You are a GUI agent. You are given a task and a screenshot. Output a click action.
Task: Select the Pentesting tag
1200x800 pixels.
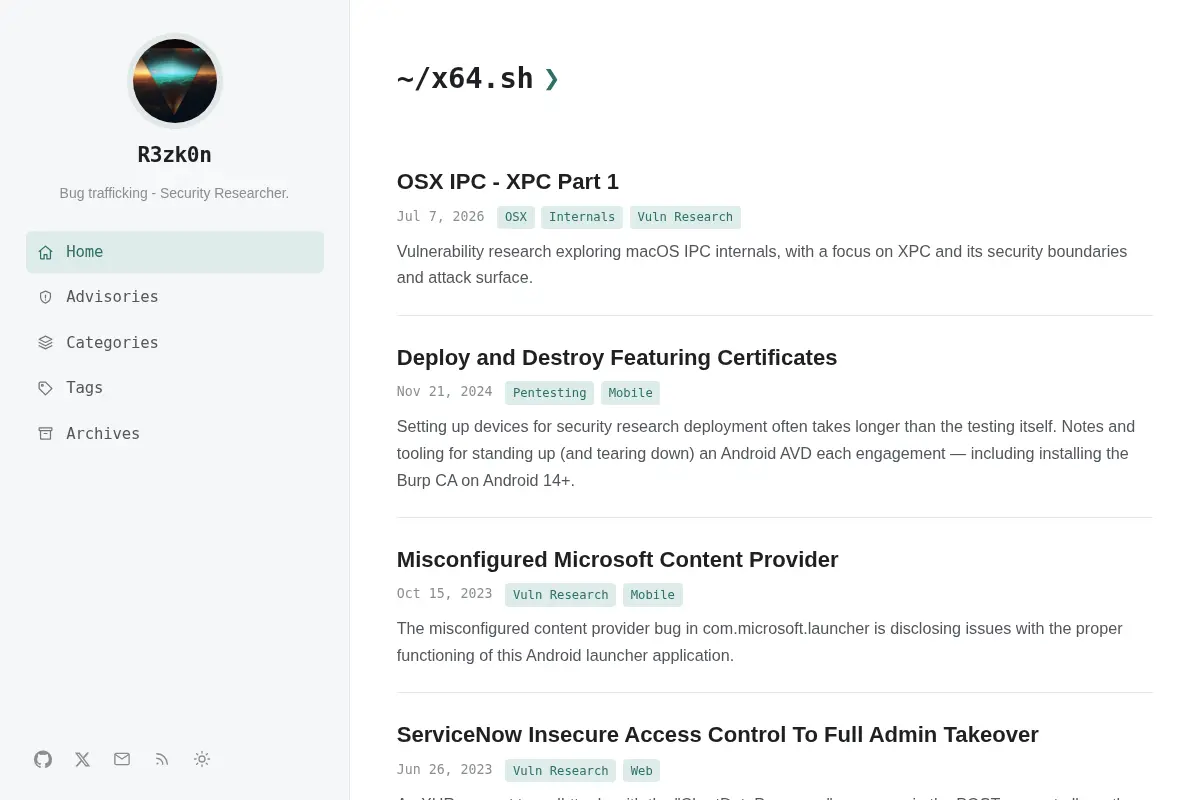point(550,393)
